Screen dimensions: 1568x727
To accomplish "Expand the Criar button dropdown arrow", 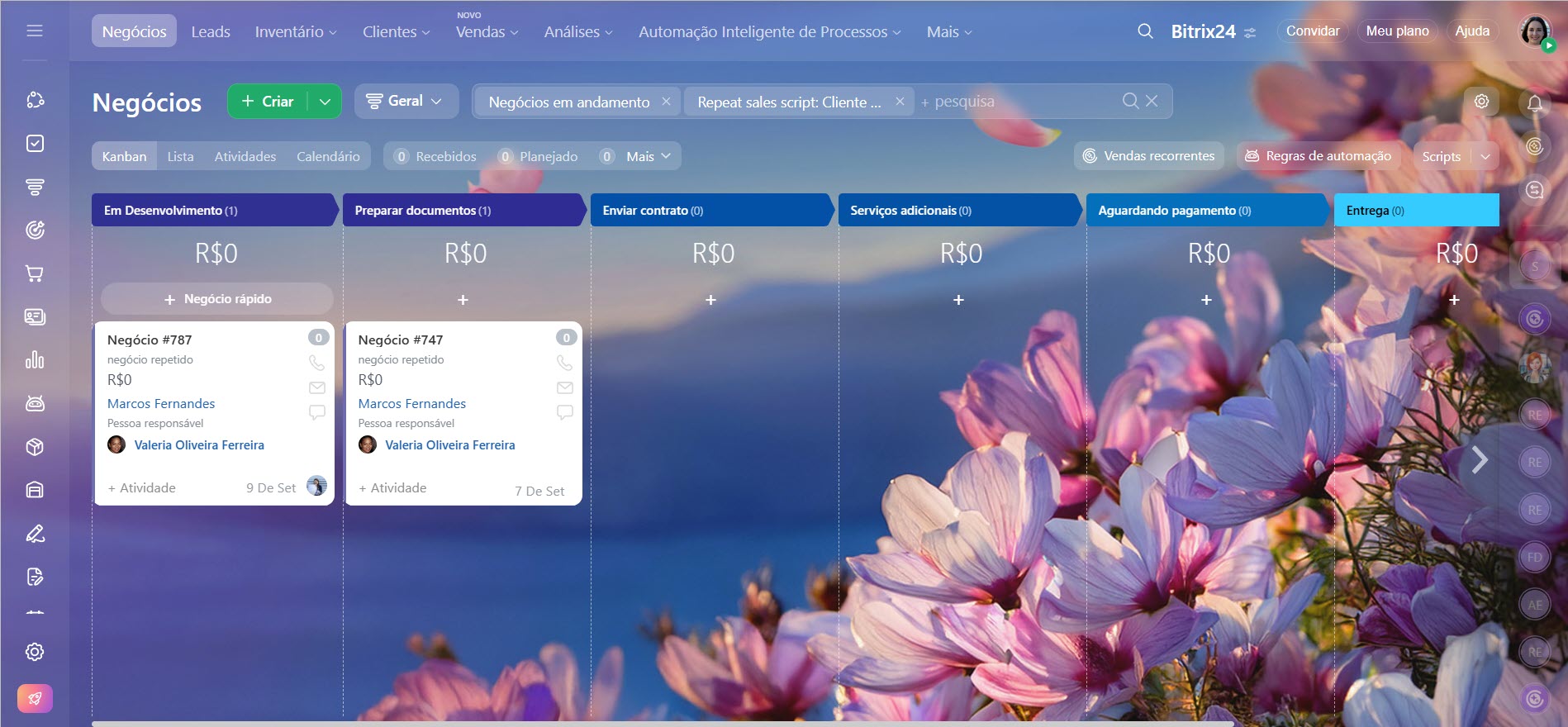I will (325, 102).
